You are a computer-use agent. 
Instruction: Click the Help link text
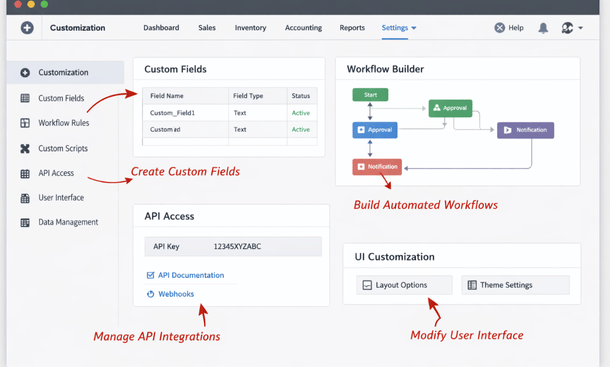(516, 28)
